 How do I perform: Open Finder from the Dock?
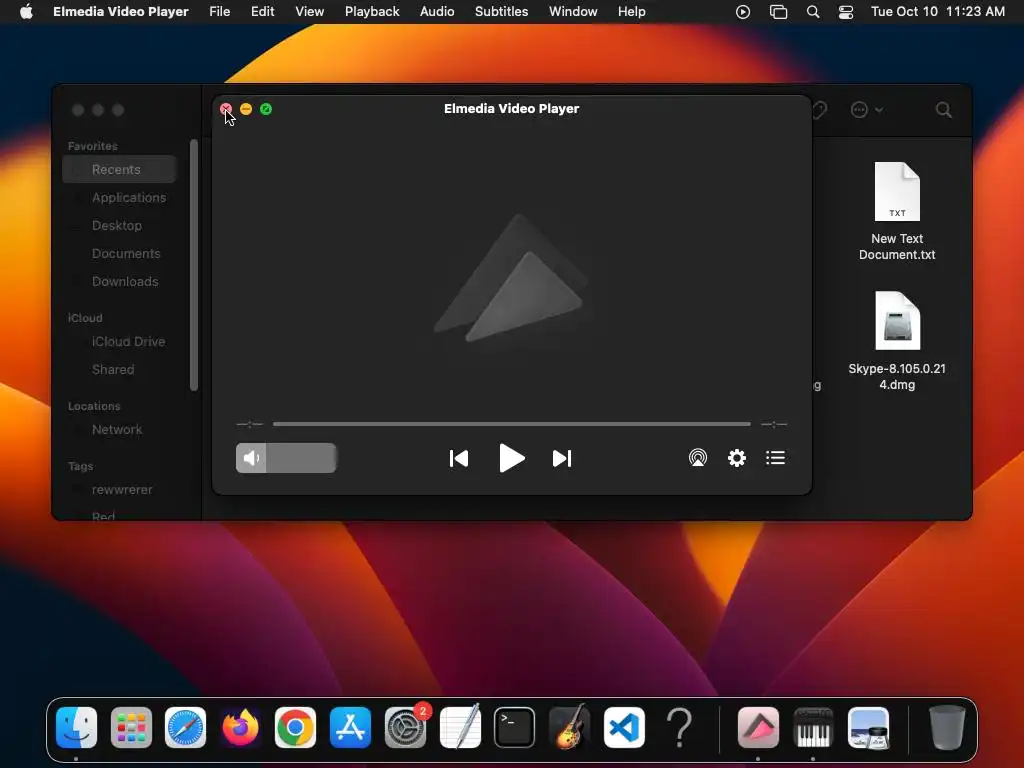pos(76,727)
